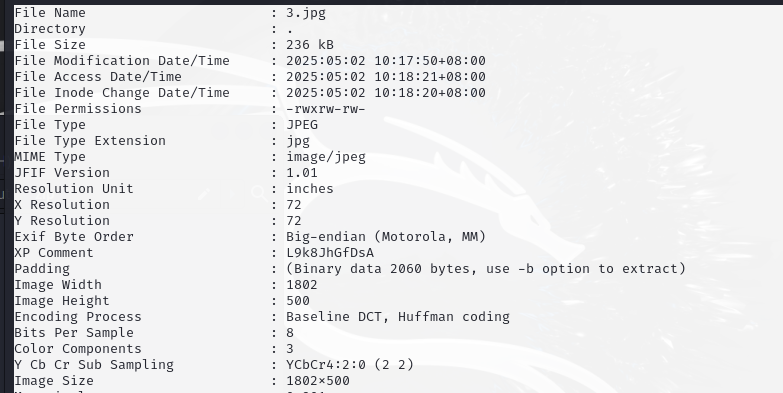The image size is (783, 393).
Task: Click the faint pencil edit overlay icon
Action: tap(204, 194)
